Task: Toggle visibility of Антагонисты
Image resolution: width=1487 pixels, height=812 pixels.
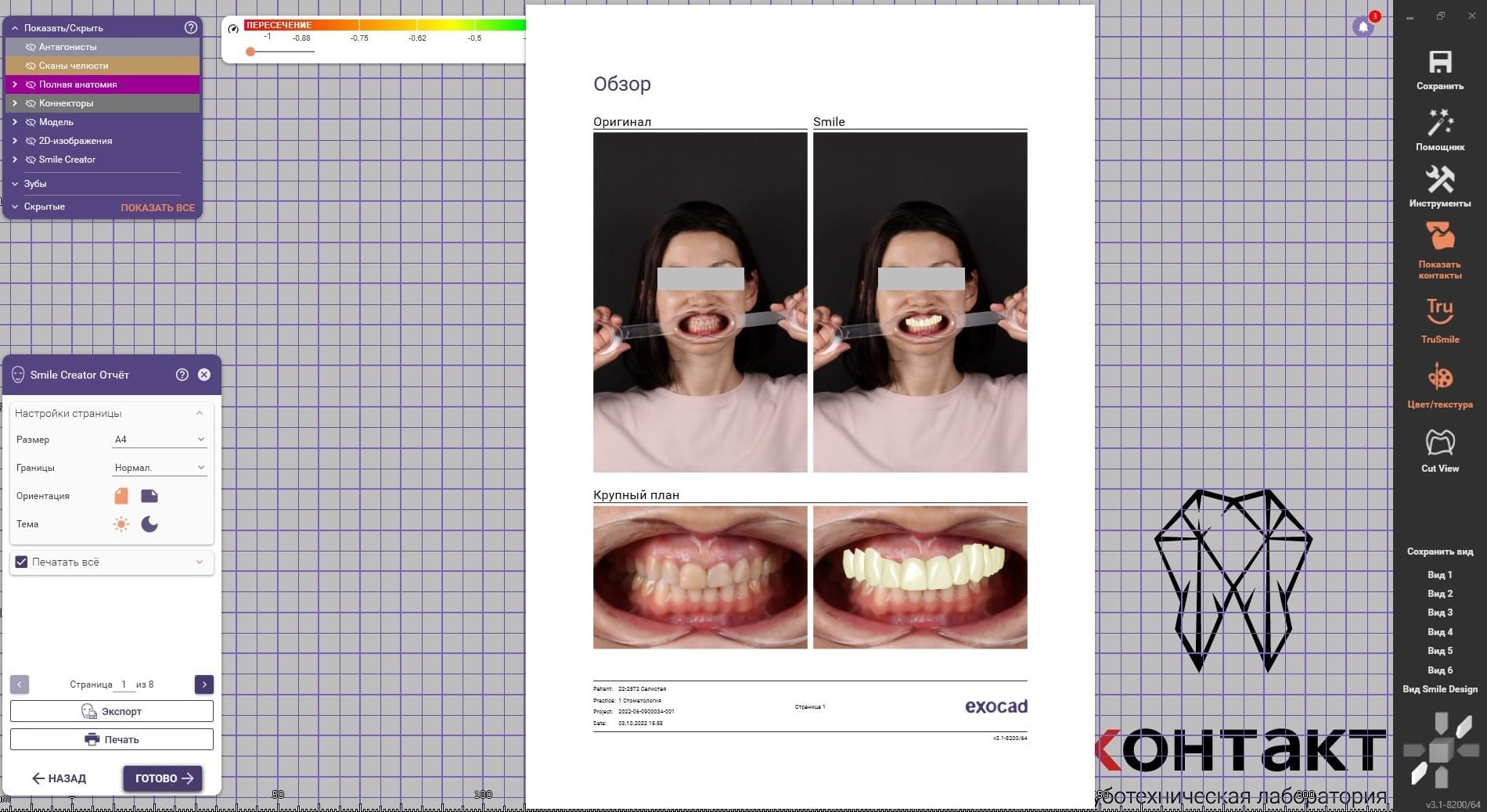Action: [31, 47]
